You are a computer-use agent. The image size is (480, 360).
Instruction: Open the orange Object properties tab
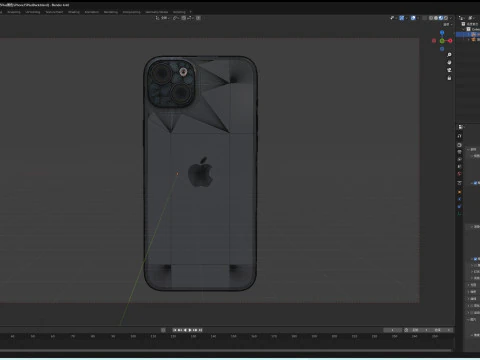click(x=459, y=192)
